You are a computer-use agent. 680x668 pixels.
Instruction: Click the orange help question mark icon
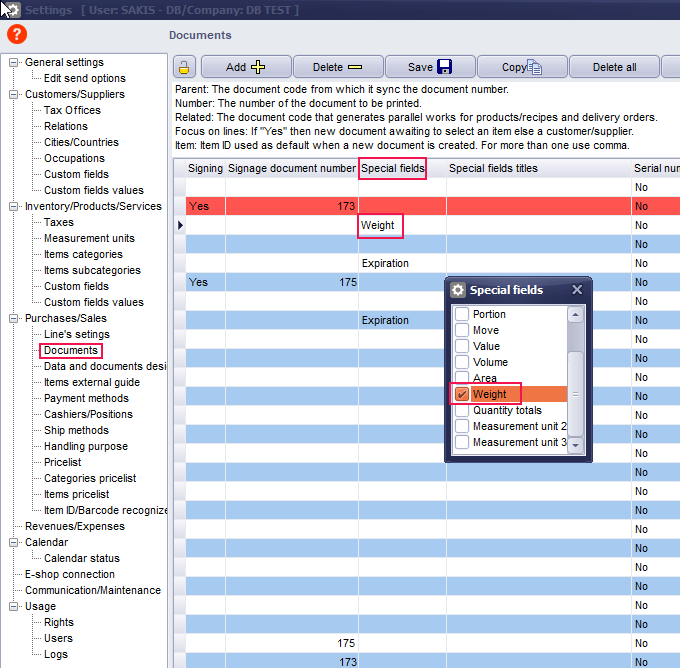17,34
